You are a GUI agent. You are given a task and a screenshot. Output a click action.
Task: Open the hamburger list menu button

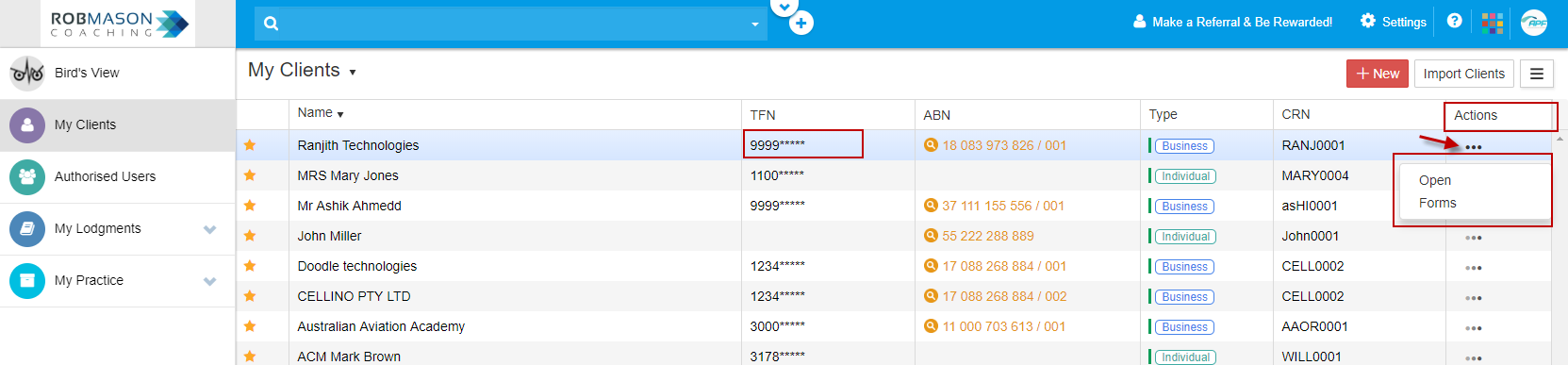(x=1537, y=74)
